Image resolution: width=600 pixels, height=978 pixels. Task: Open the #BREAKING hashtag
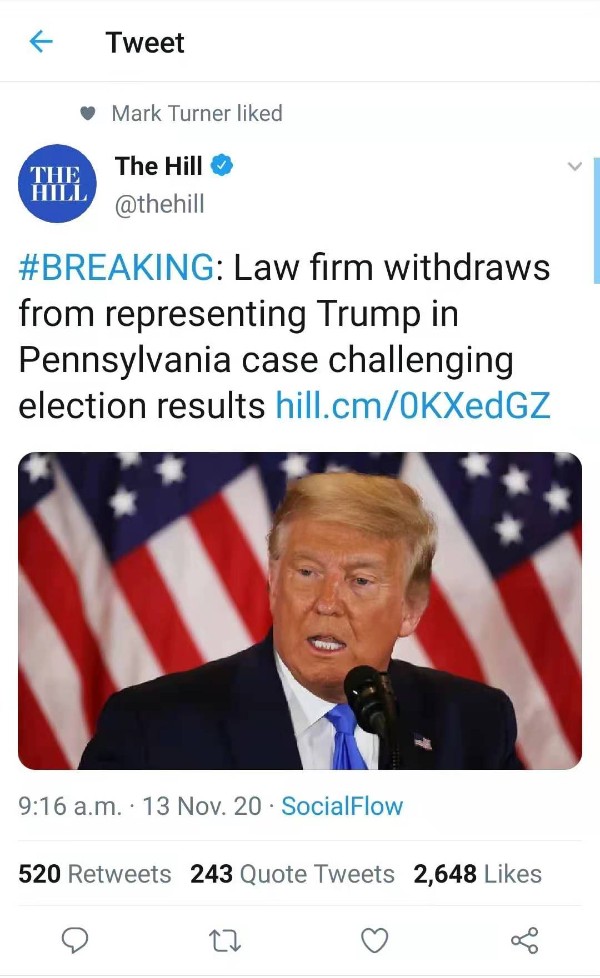[x=117, y=267]
